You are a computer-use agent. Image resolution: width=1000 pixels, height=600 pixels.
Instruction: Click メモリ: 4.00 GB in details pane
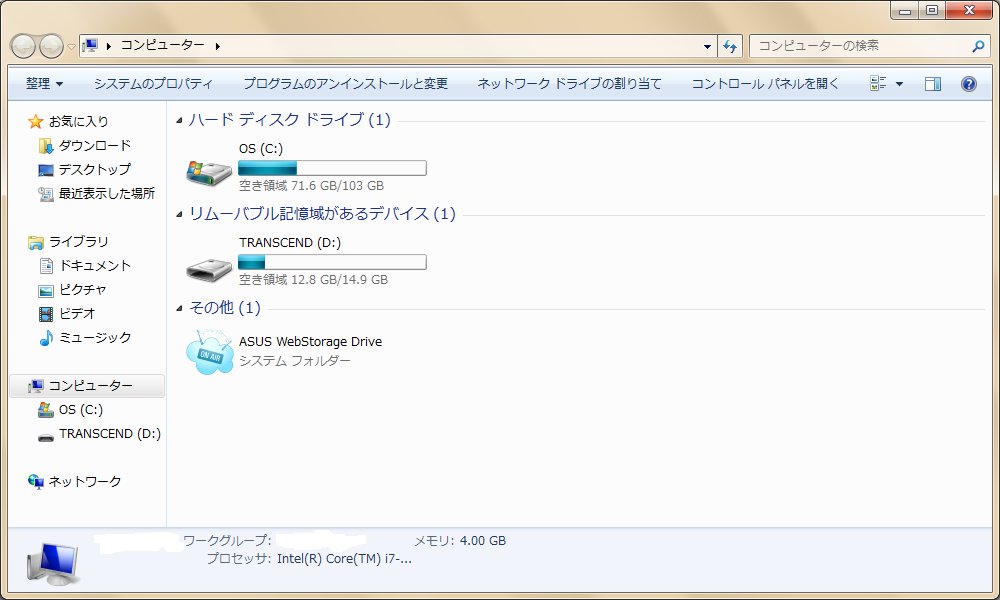click(460, 541)
